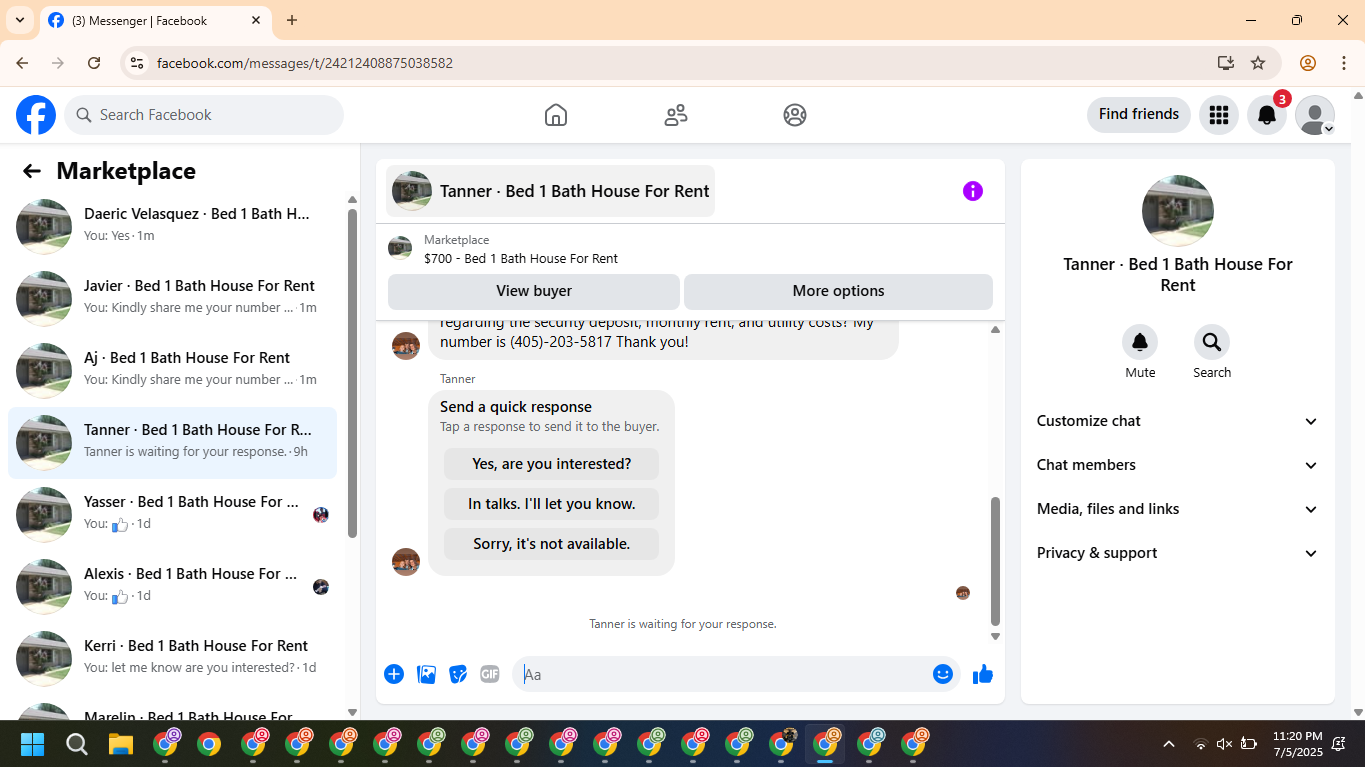Viewport: 1365px width, 767px height.
Task: Send quick reply 'Yes, are you interested?'
Action: [552, 464]
